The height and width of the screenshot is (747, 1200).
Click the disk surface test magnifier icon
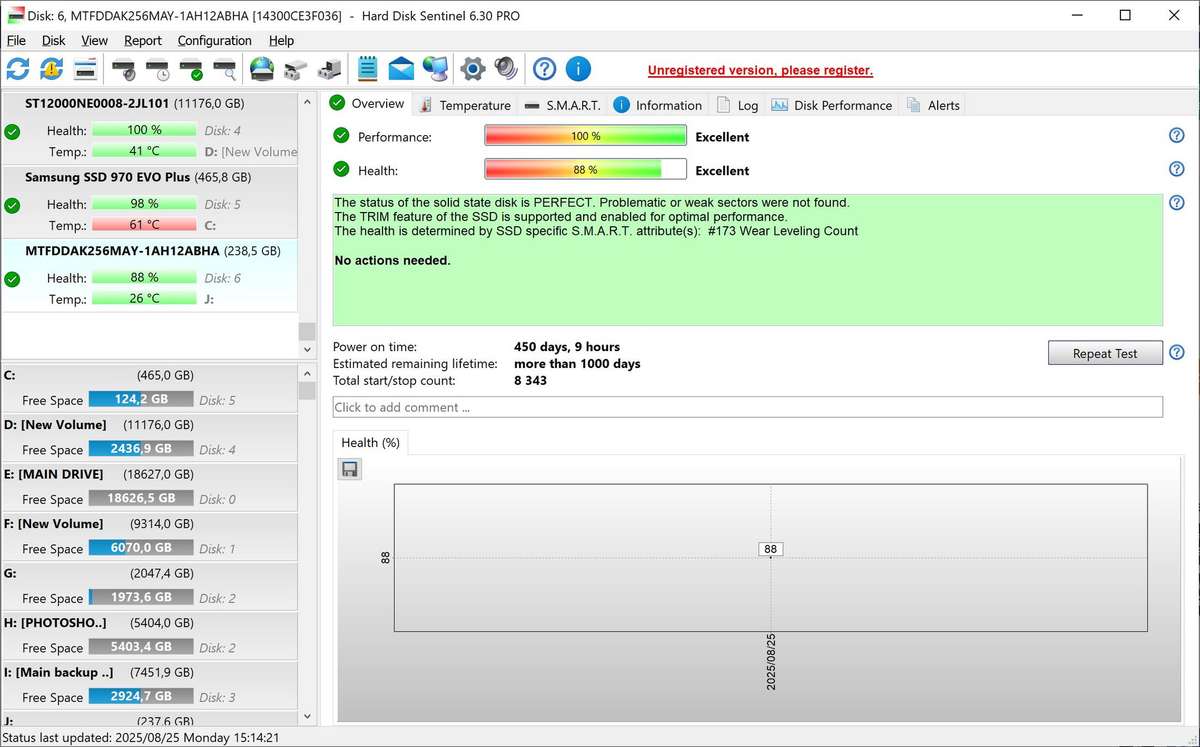tap(225, 68)
